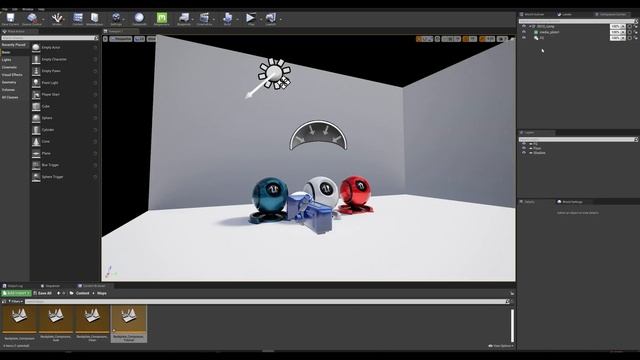Viewport: 640px width, 360px height.
Task: Toggle eye icon of Shadow layer
Action: [x=524, y=153]
